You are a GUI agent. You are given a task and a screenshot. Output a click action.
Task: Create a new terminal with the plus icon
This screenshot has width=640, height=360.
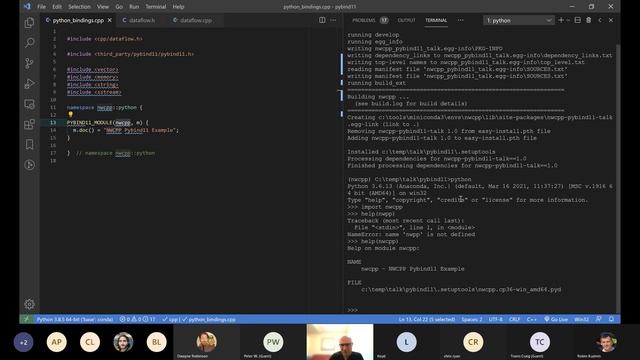pos(561,20)
